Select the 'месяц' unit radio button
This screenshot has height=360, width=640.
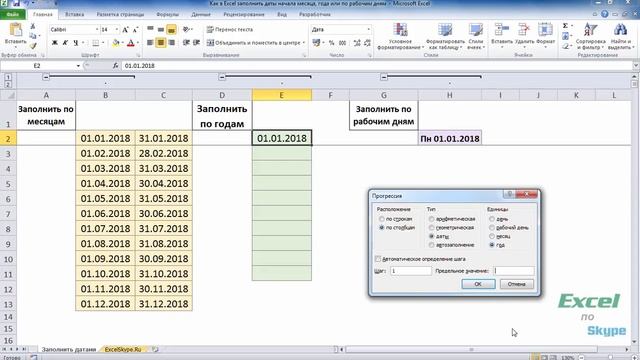click(492, 236)
